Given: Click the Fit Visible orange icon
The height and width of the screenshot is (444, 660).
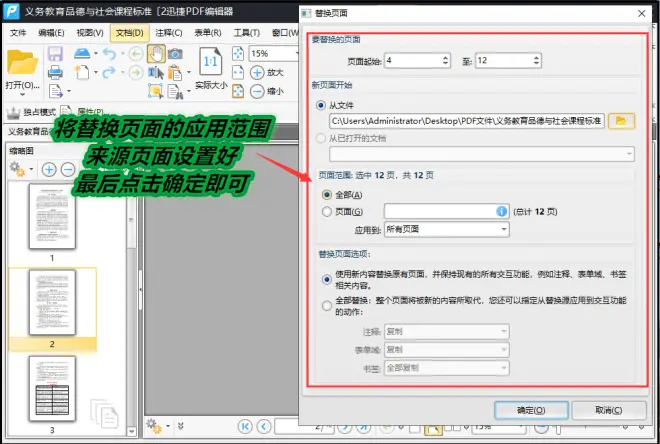Looking at the screenshot, I should 238,91.
